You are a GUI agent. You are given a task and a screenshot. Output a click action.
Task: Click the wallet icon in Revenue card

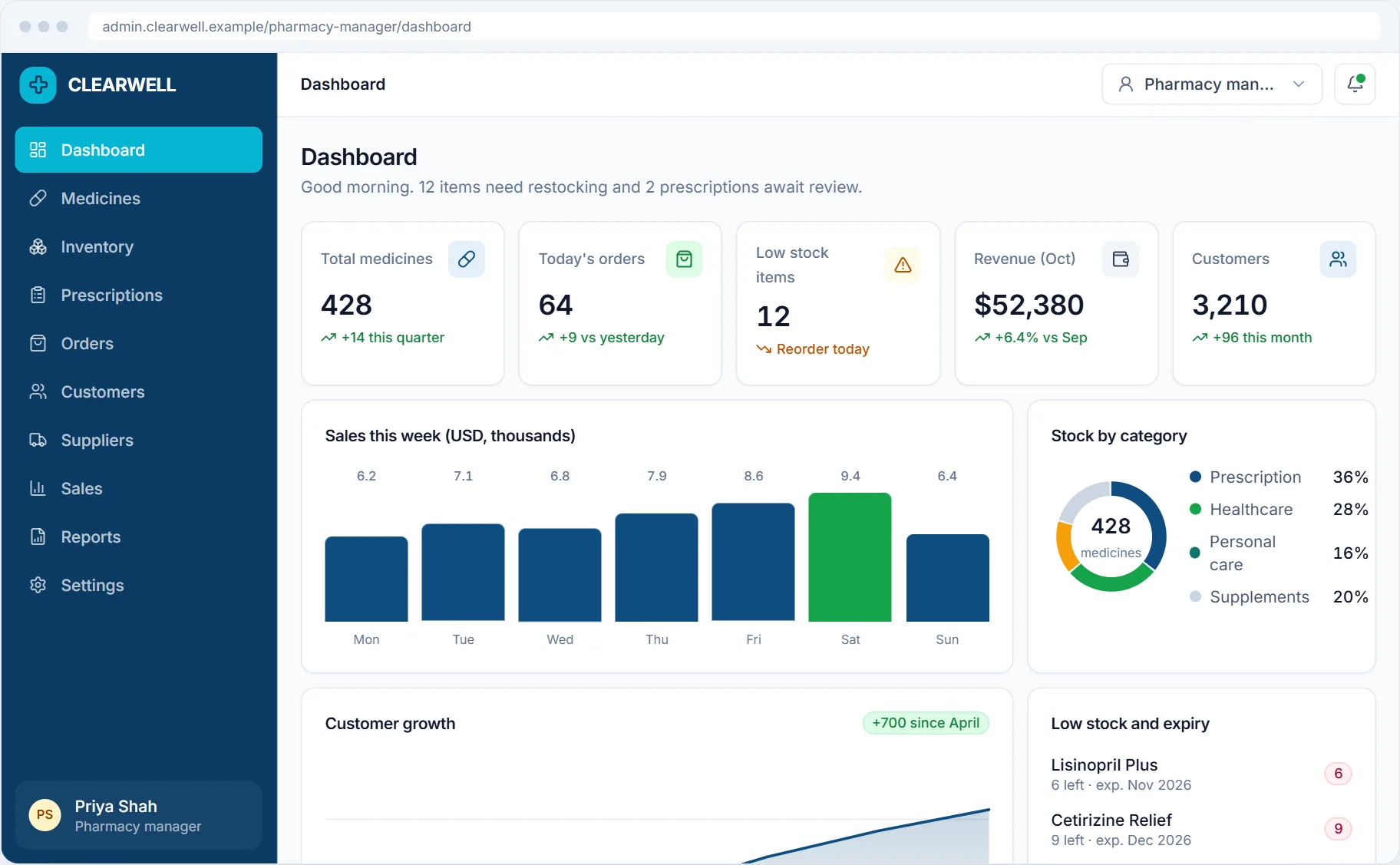pyautogui.click(x=1121, y=259)
